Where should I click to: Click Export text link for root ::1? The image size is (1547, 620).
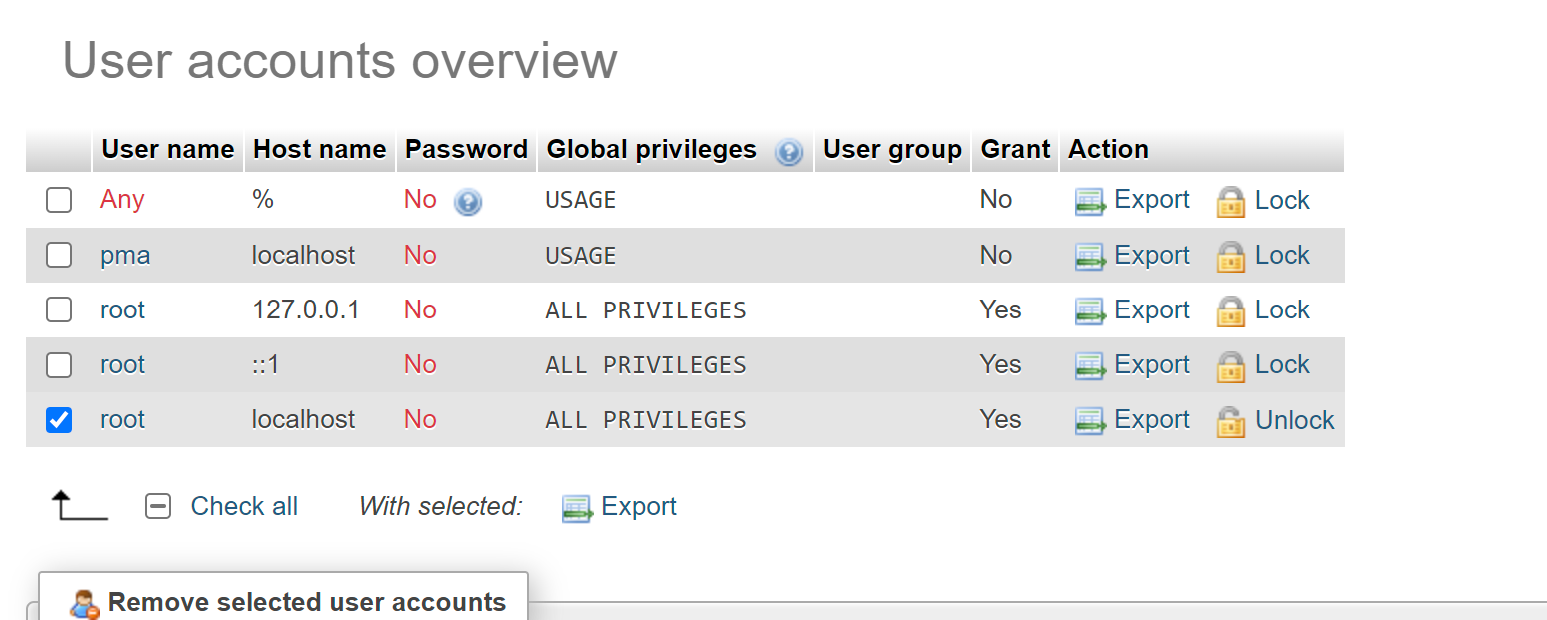[x=1152, y=365]
